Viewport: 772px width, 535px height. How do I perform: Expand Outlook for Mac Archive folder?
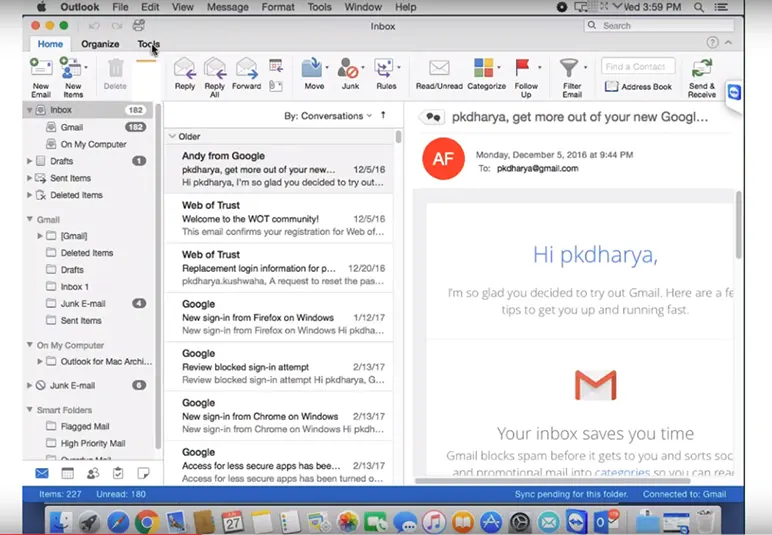click(40, 362)
